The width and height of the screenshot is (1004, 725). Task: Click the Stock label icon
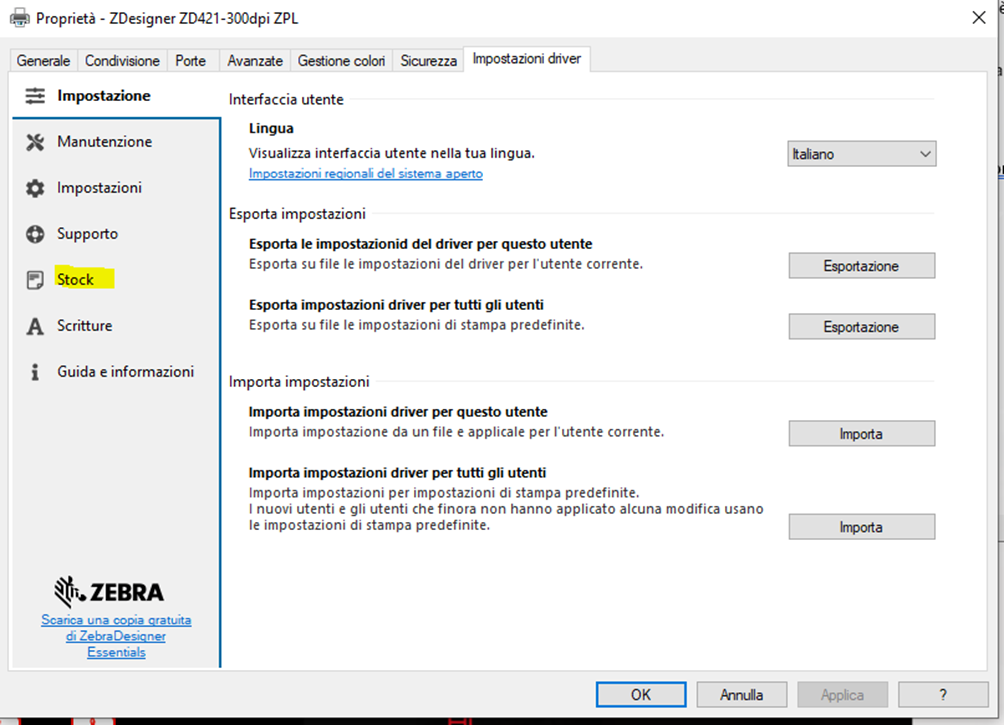[x=35, y=280]
